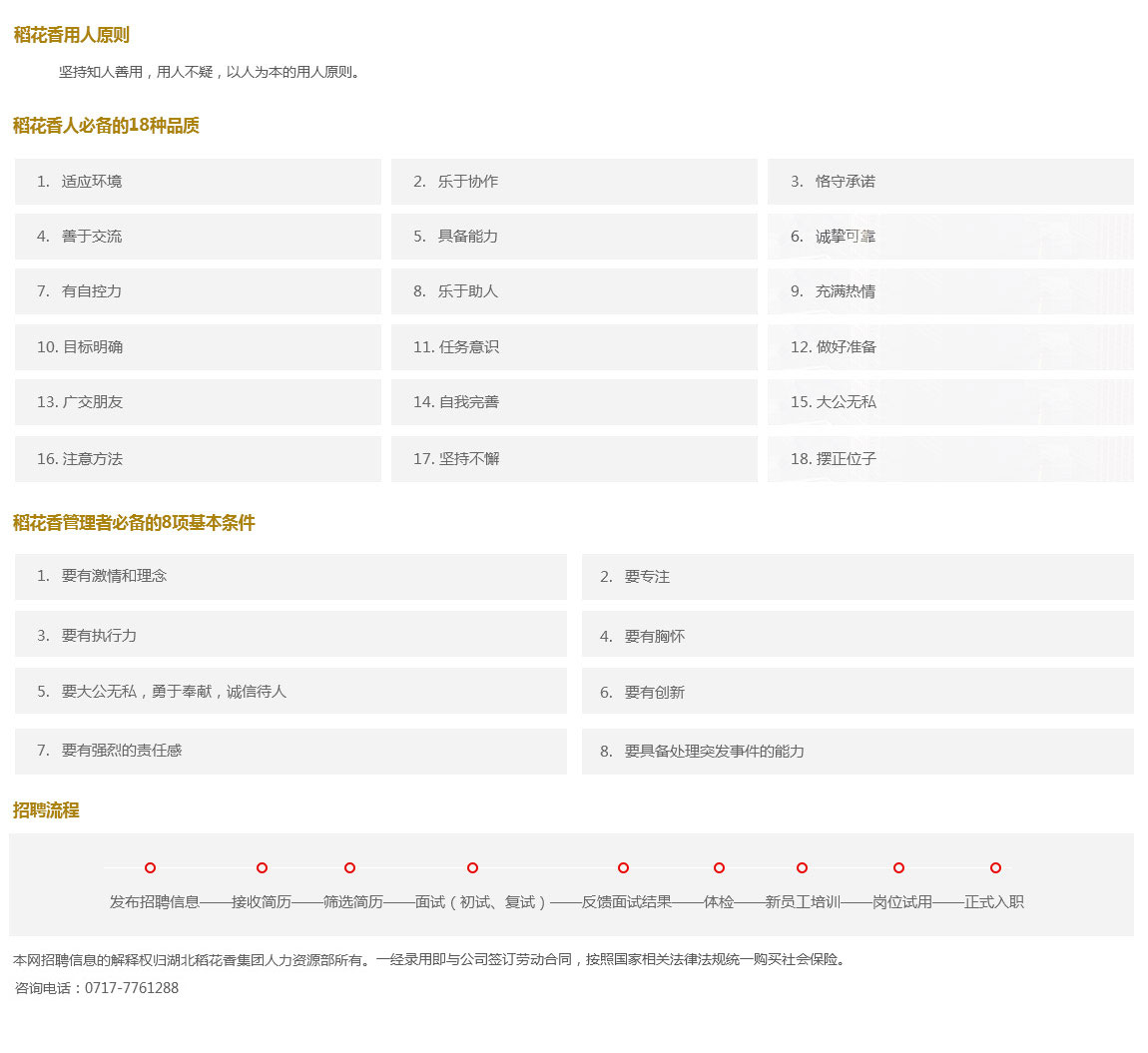Click the red circle above 新员工培训

(x=802, y=868)
